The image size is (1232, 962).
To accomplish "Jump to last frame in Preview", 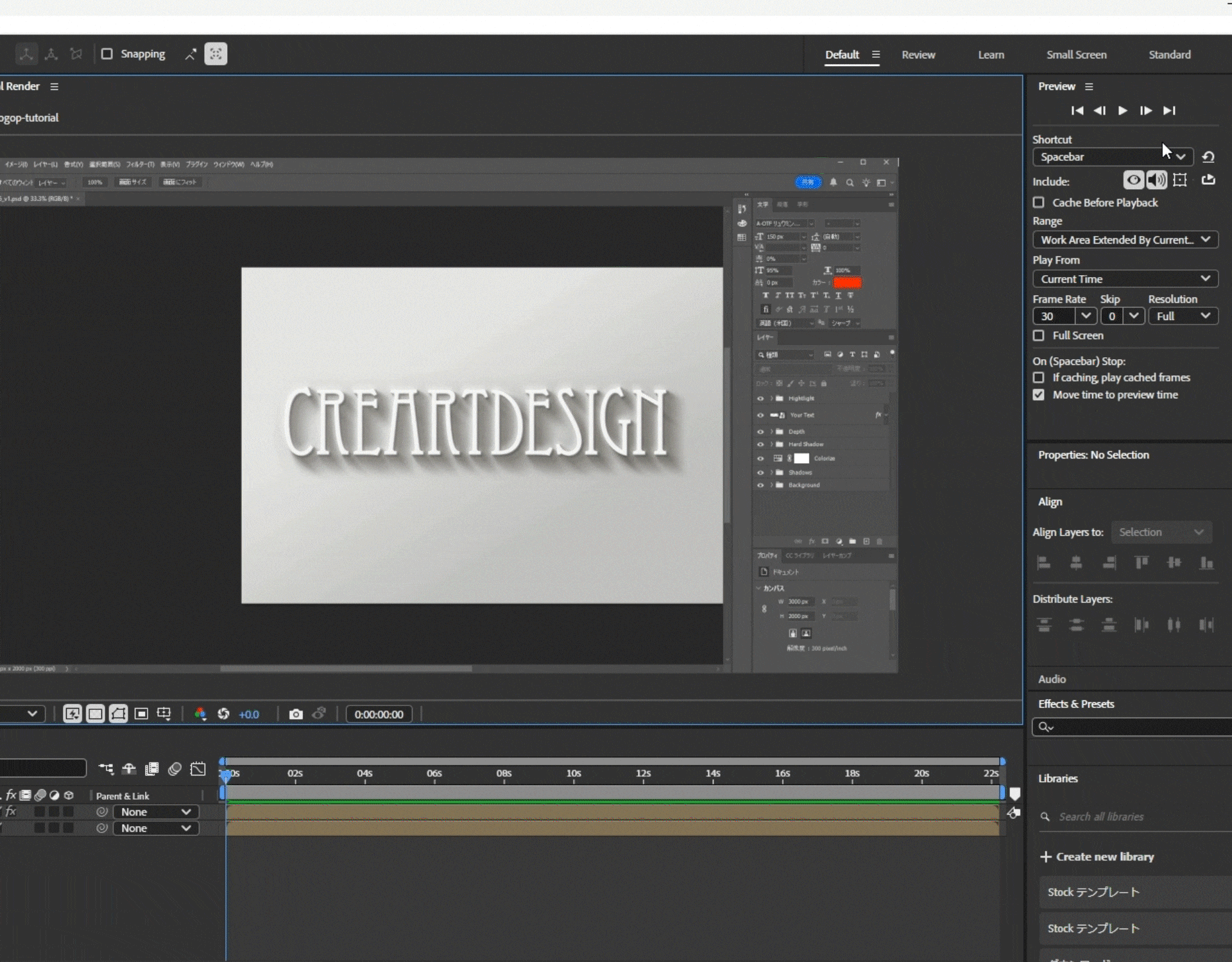I will click(1169, 111).
